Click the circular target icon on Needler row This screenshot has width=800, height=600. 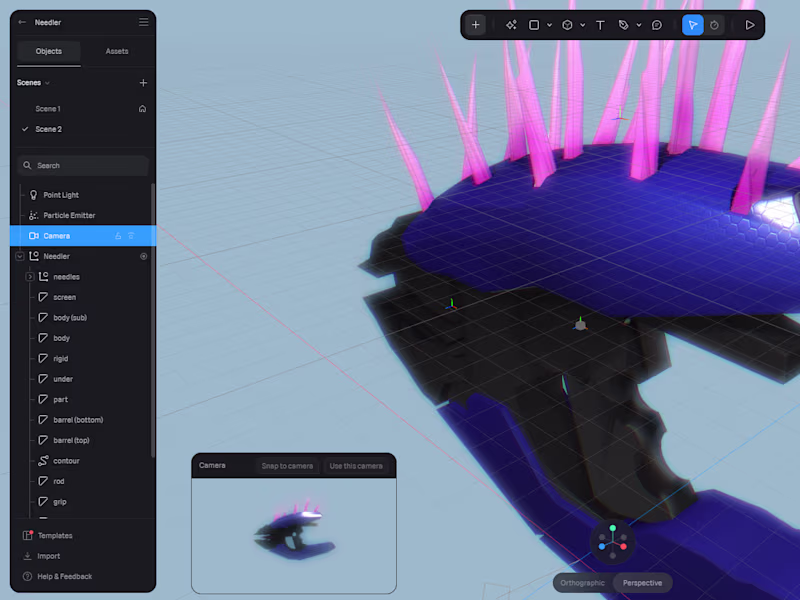click(143, 256)
